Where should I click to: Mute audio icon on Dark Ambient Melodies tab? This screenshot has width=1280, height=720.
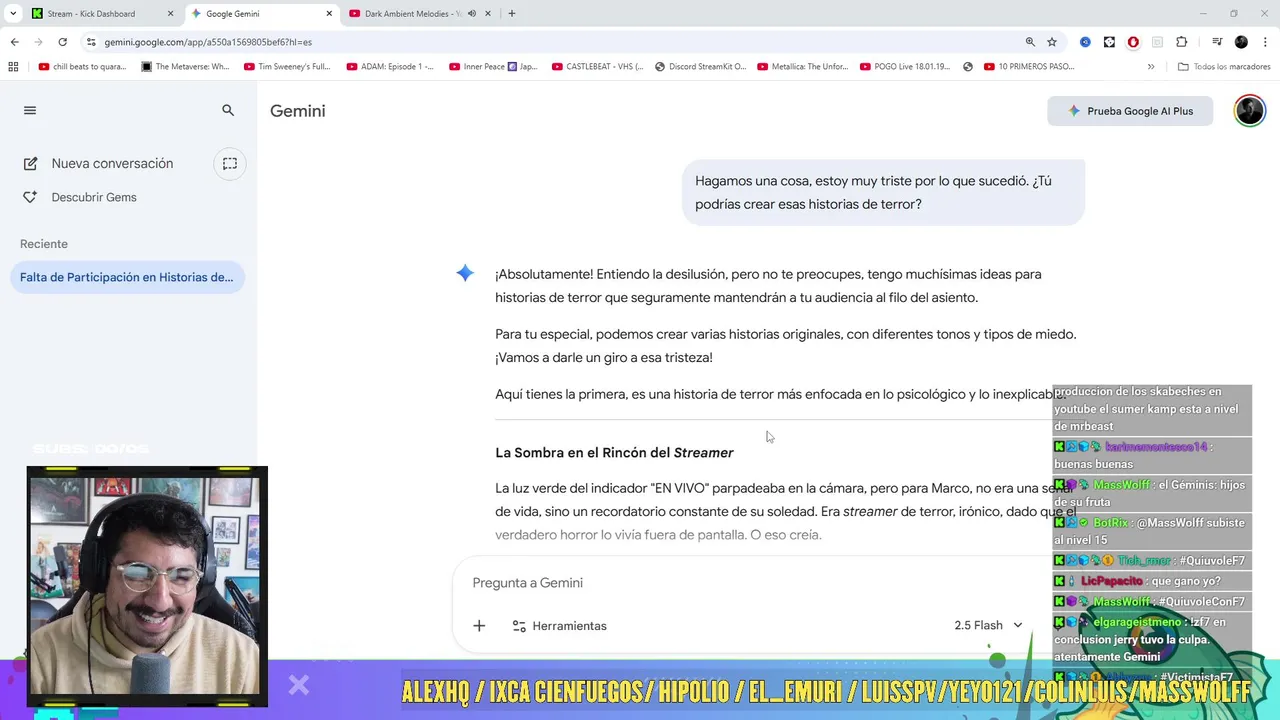point(471,14)
